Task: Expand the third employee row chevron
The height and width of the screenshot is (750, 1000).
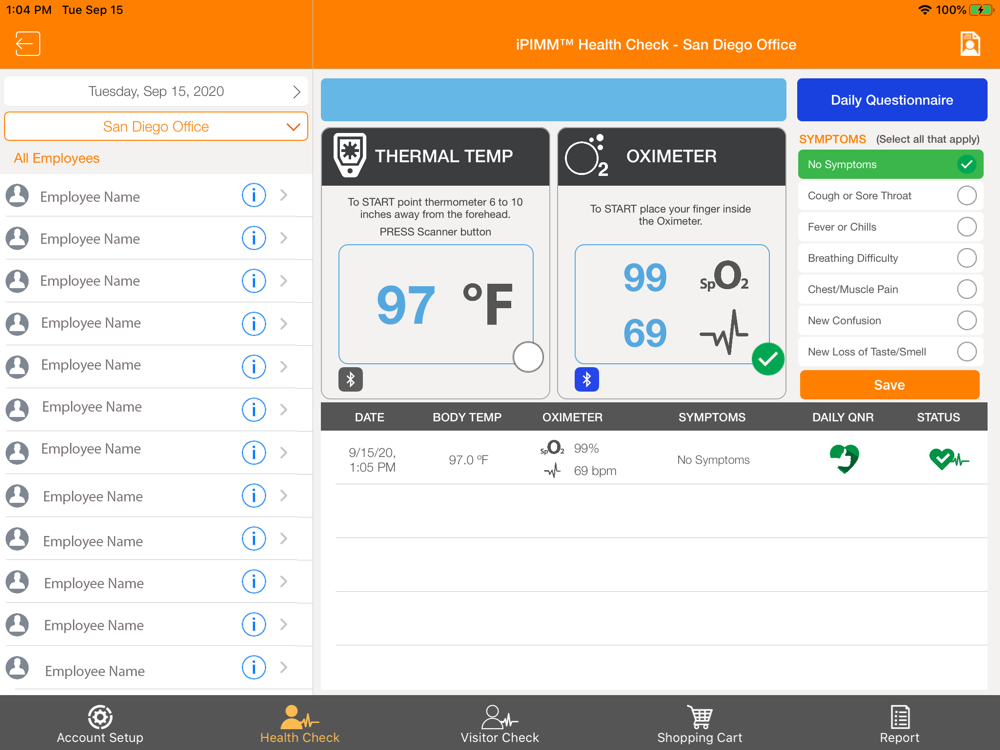Action: (x=284, y=281)
